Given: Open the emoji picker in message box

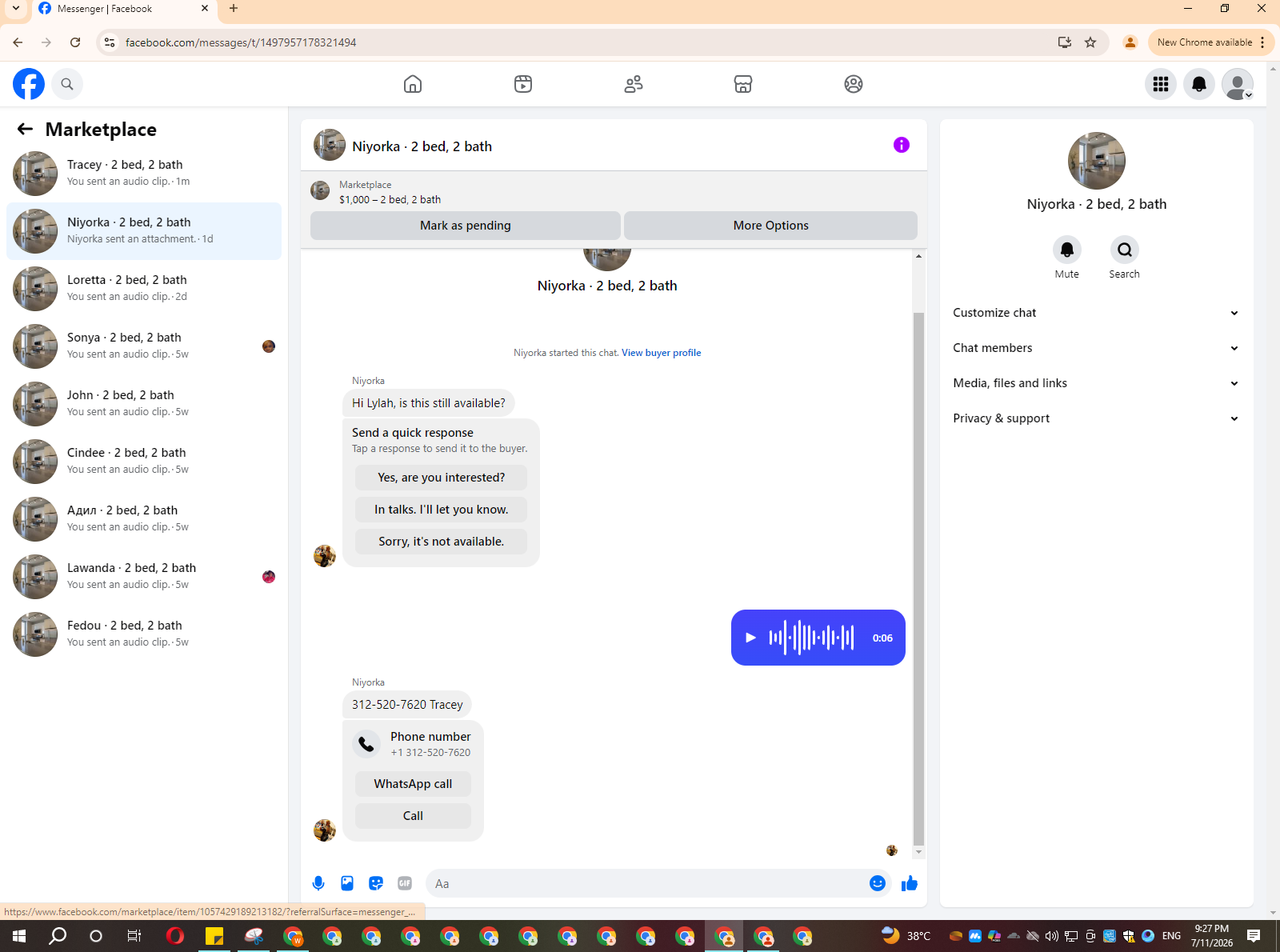Looking at the screenshot, I should point(878,883).
